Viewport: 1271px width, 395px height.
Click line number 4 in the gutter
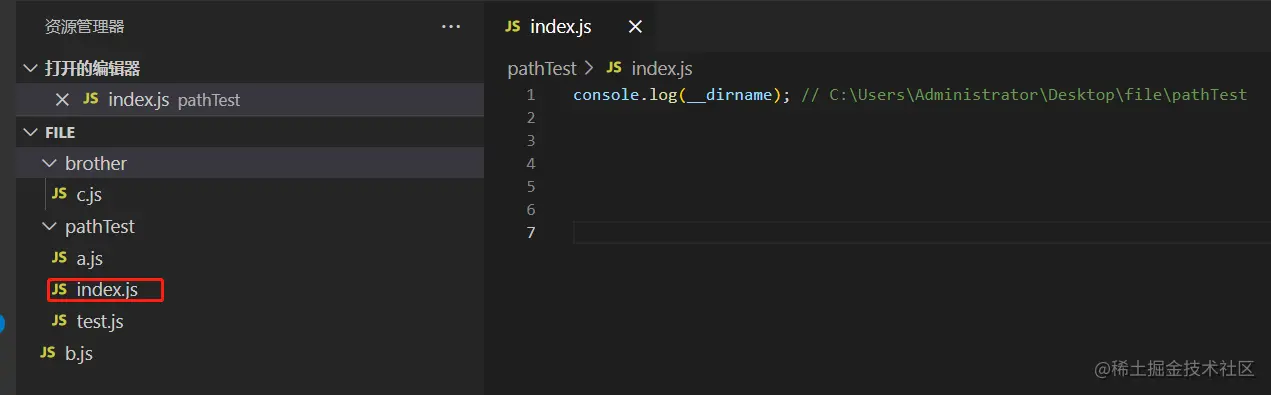click(x=530, y=164)
